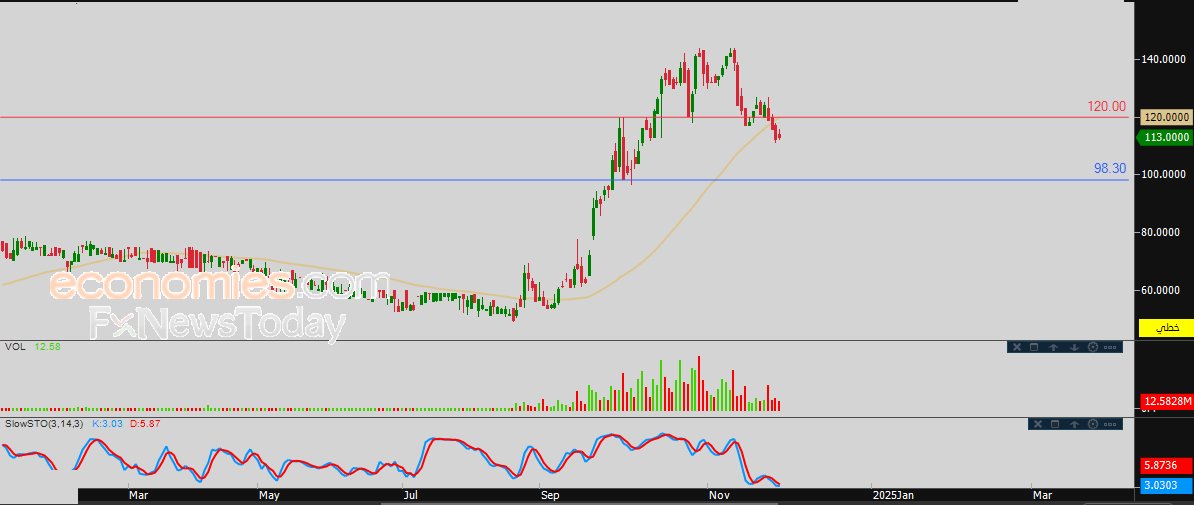This screenshot has height=505, width=1194.
Task: Open SlowSTO indicator settings gear
Action: [x=1093, y=424]
